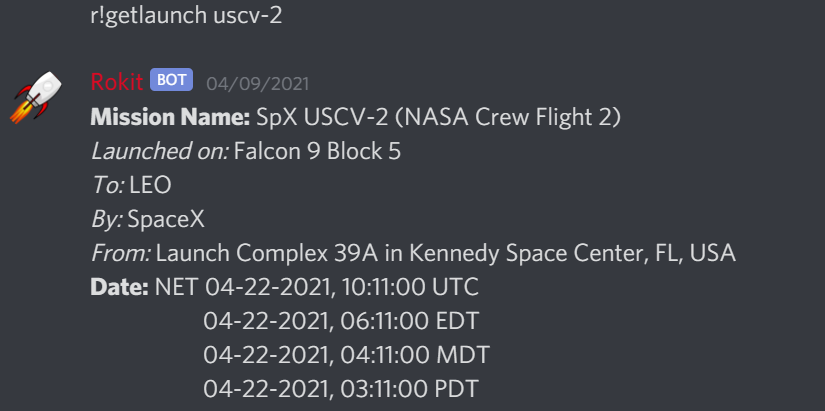Click the italic Launched on label
825x411 pixels.
(160, 152)
